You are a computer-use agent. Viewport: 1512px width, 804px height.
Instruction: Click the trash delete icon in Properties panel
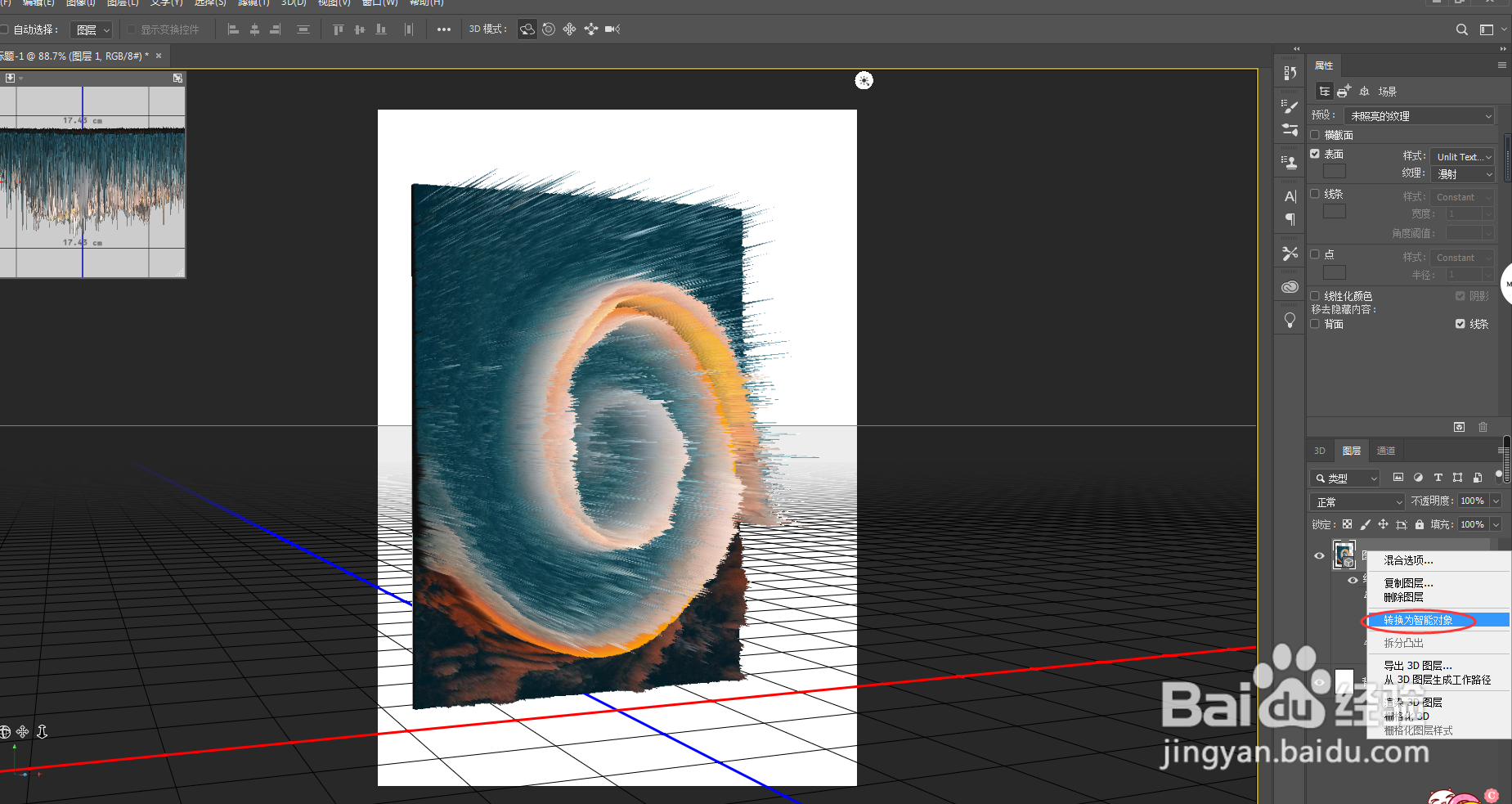pyautogui.click(x=1483, y=427)
